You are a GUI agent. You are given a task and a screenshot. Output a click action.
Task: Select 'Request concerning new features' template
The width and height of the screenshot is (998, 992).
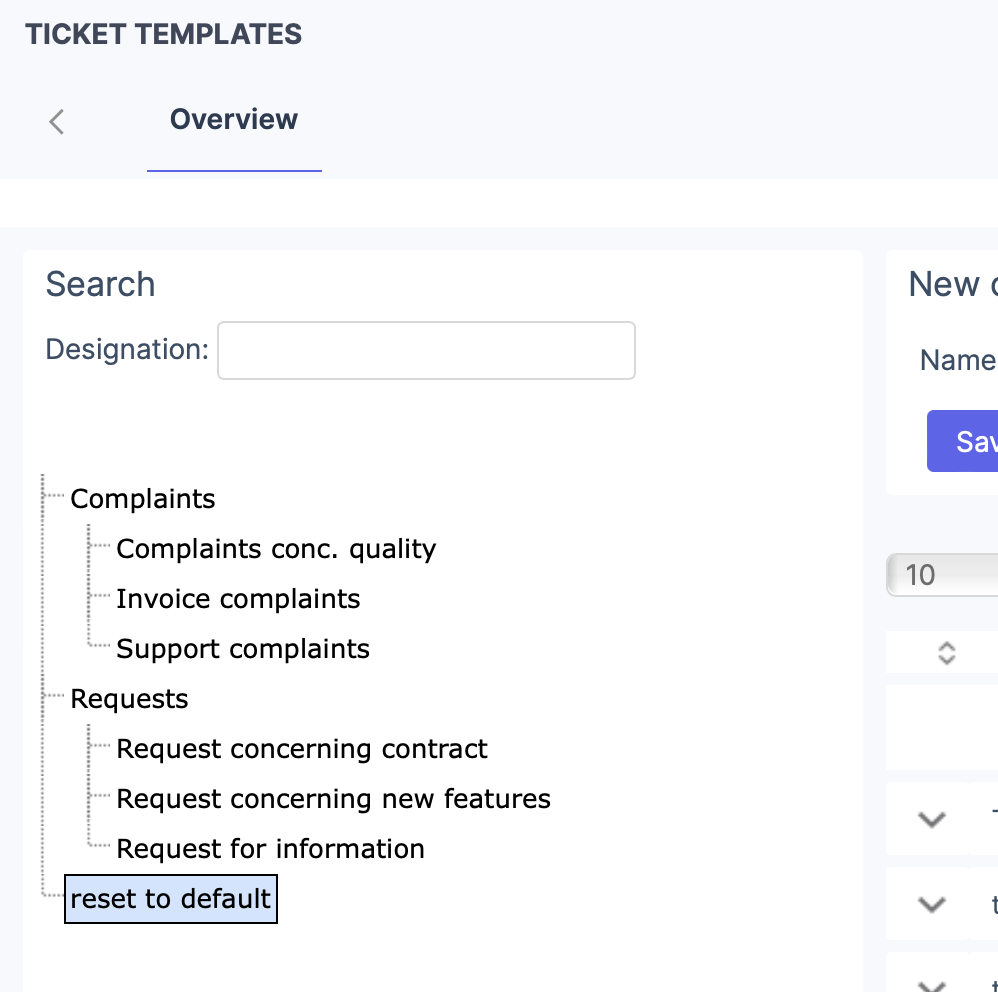click(333, 798)
